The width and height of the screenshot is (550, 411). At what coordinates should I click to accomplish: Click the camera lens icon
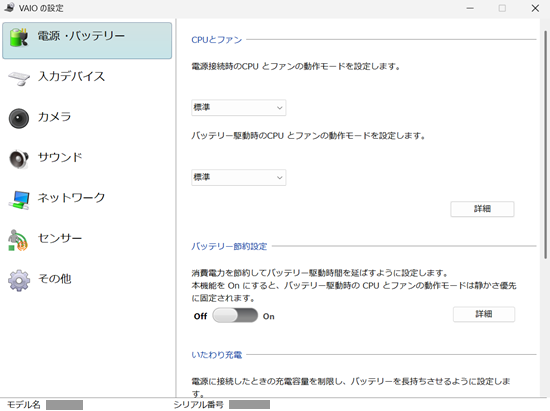(19, 119)
